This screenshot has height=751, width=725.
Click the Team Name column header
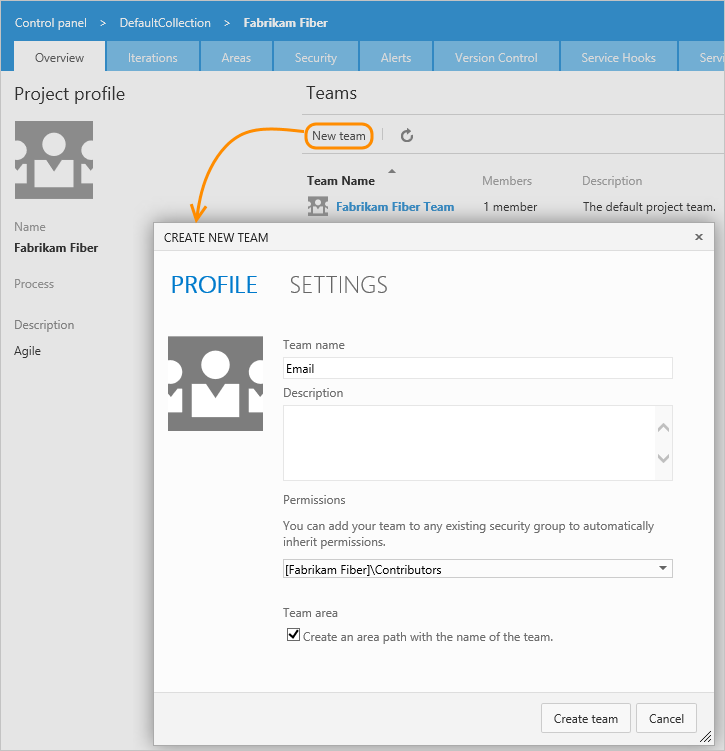341,181
